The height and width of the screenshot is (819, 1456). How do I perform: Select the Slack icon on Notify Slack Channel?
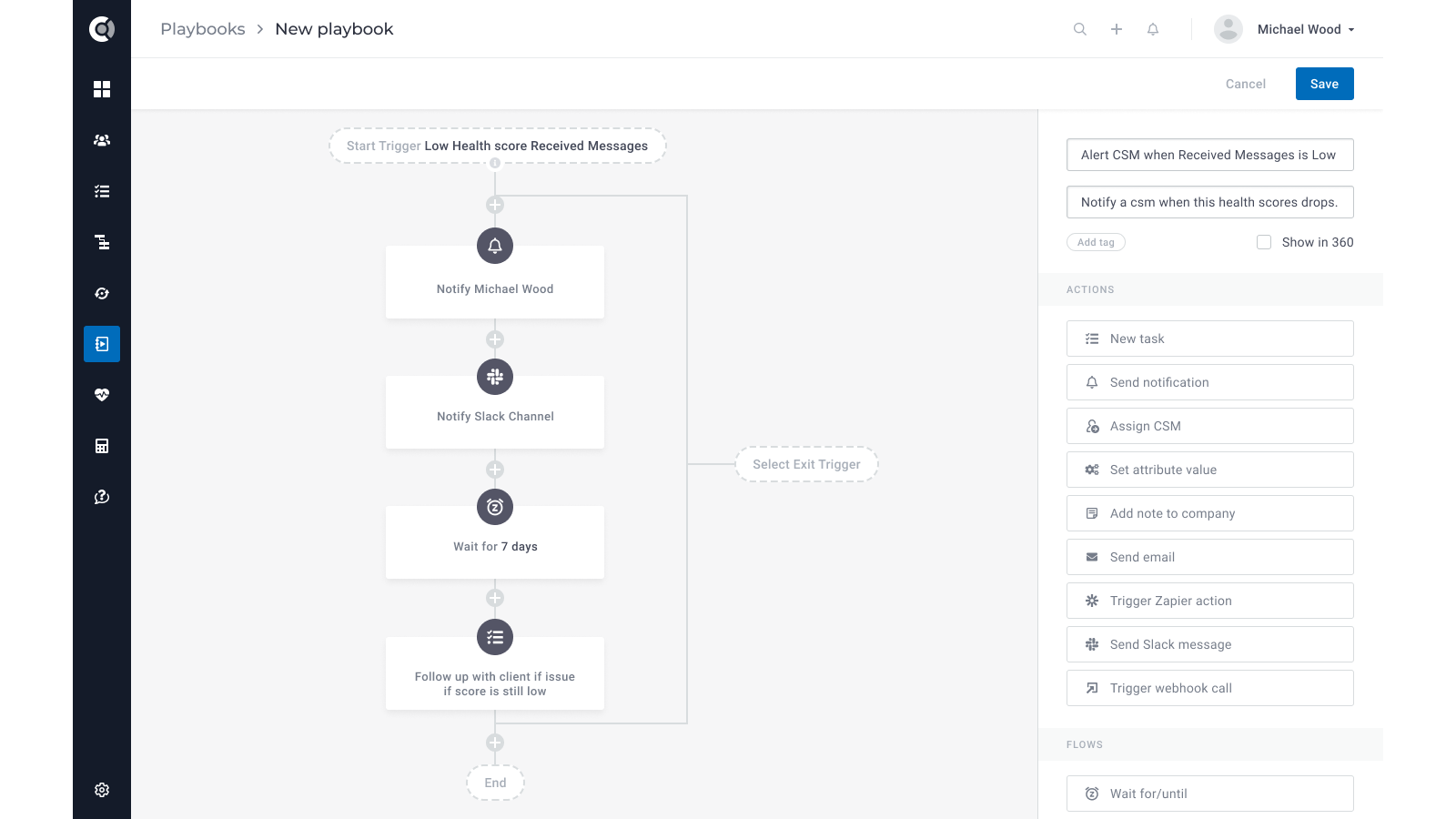495,377
